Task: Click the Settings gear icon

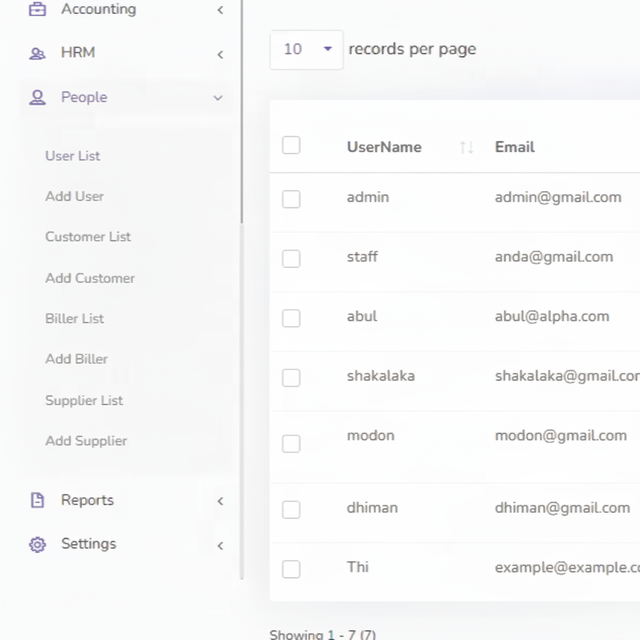Action: pyautogui.click(x=37, y=544)
